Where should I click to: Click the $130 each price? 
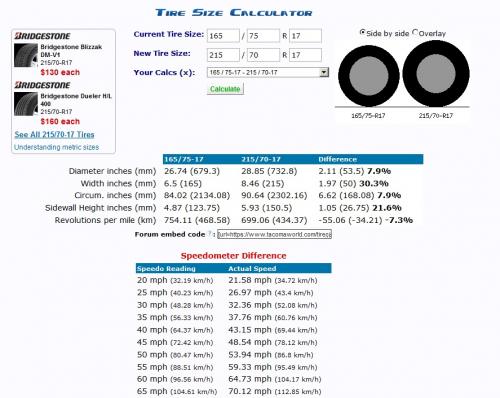coord(60,72)
